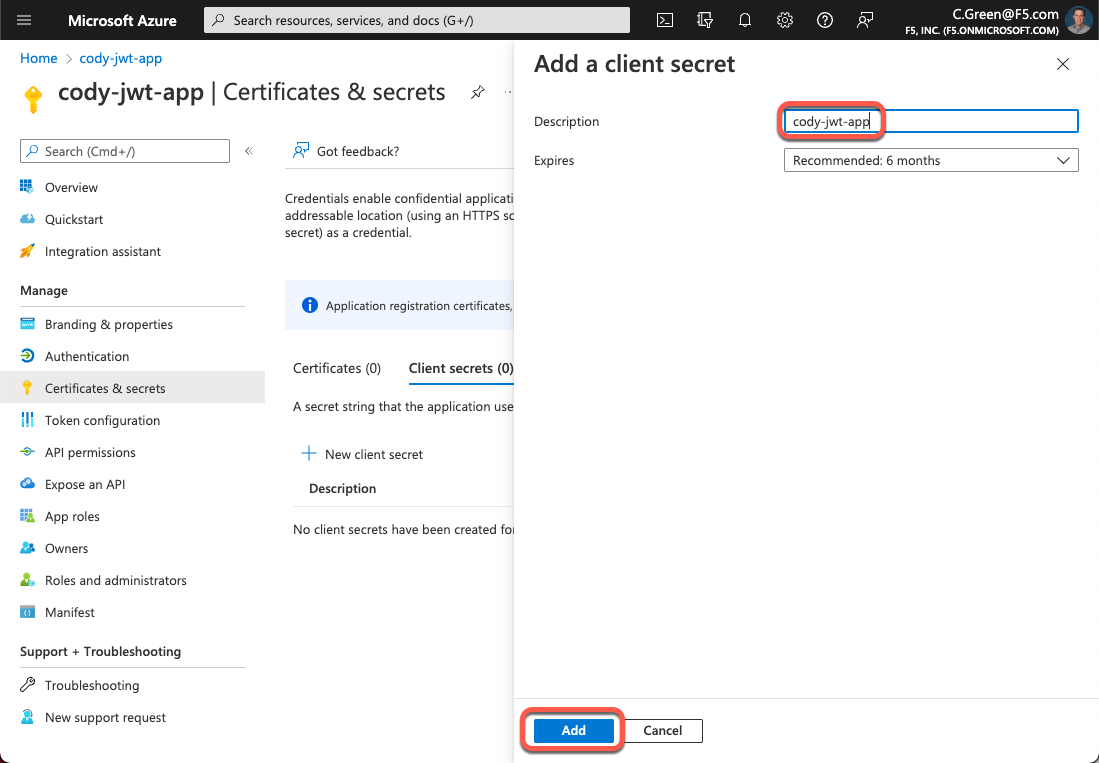Click the Add button

pos(573,731)
